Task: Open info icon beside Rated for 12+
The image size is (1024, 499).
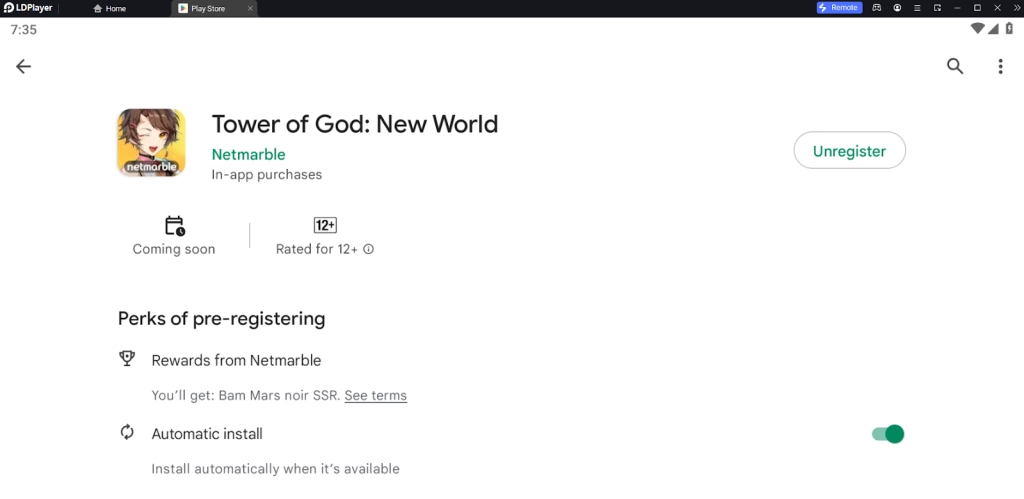Action: tap(368, 249)
